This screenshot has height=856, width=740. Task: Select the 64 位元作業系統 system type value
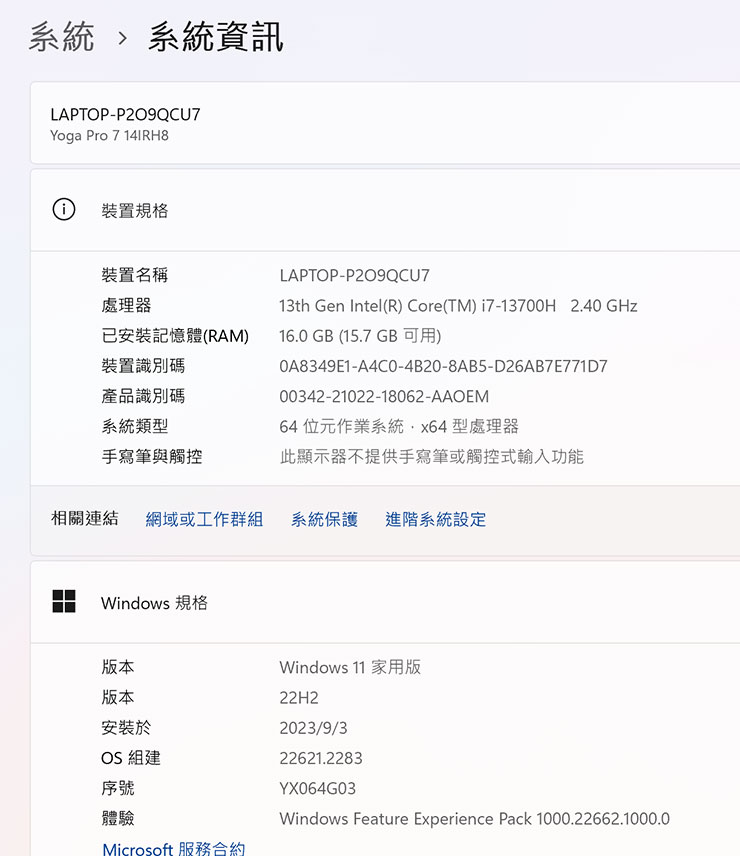coord(399,426)
